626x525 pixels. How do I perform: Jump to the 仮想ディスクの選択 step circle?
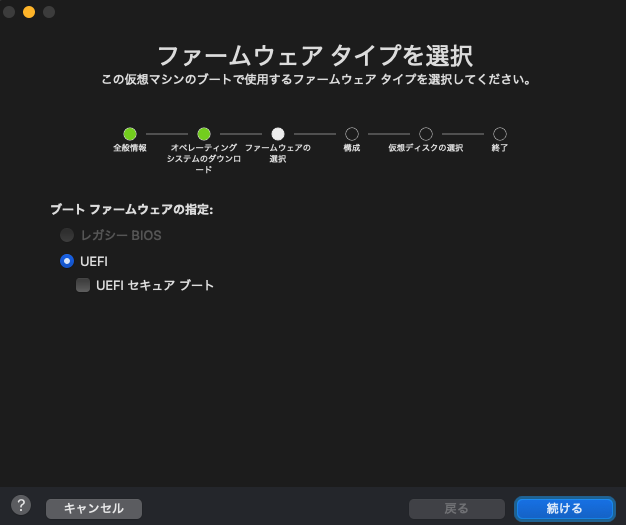[426, 134]
